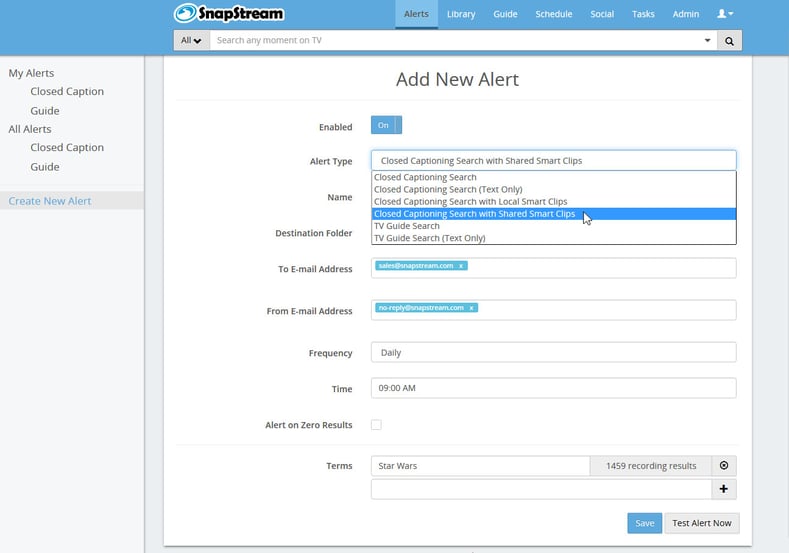Screen dimensions: 789x553
Task: Open Create New Alert in sidebar
Action: pos(50,201)
